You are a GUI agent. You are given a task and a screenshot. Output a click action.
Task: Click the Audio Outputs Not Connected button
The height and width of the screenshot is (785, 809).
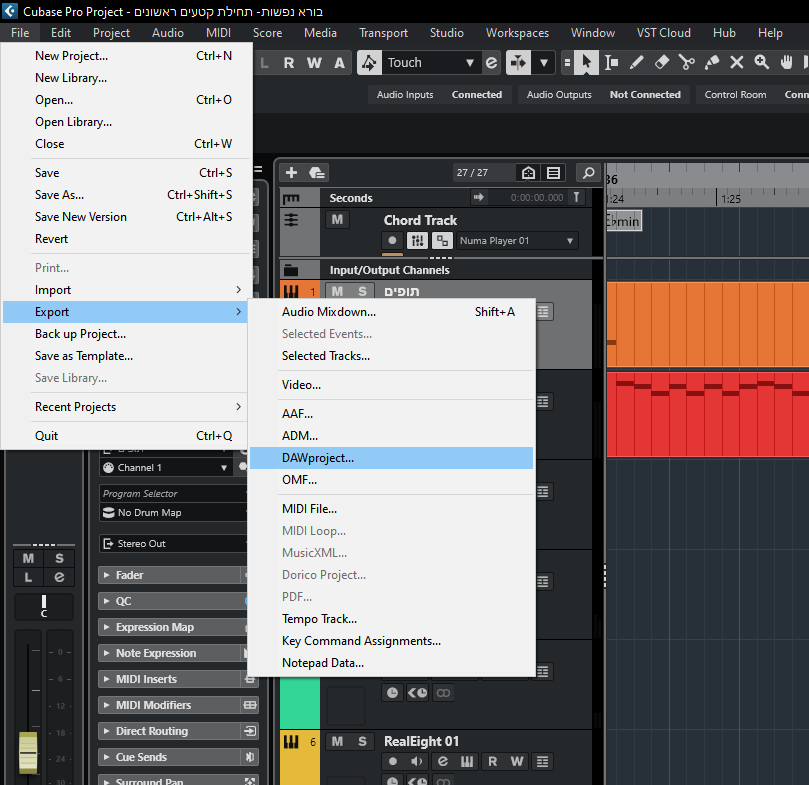coord(604,95)
